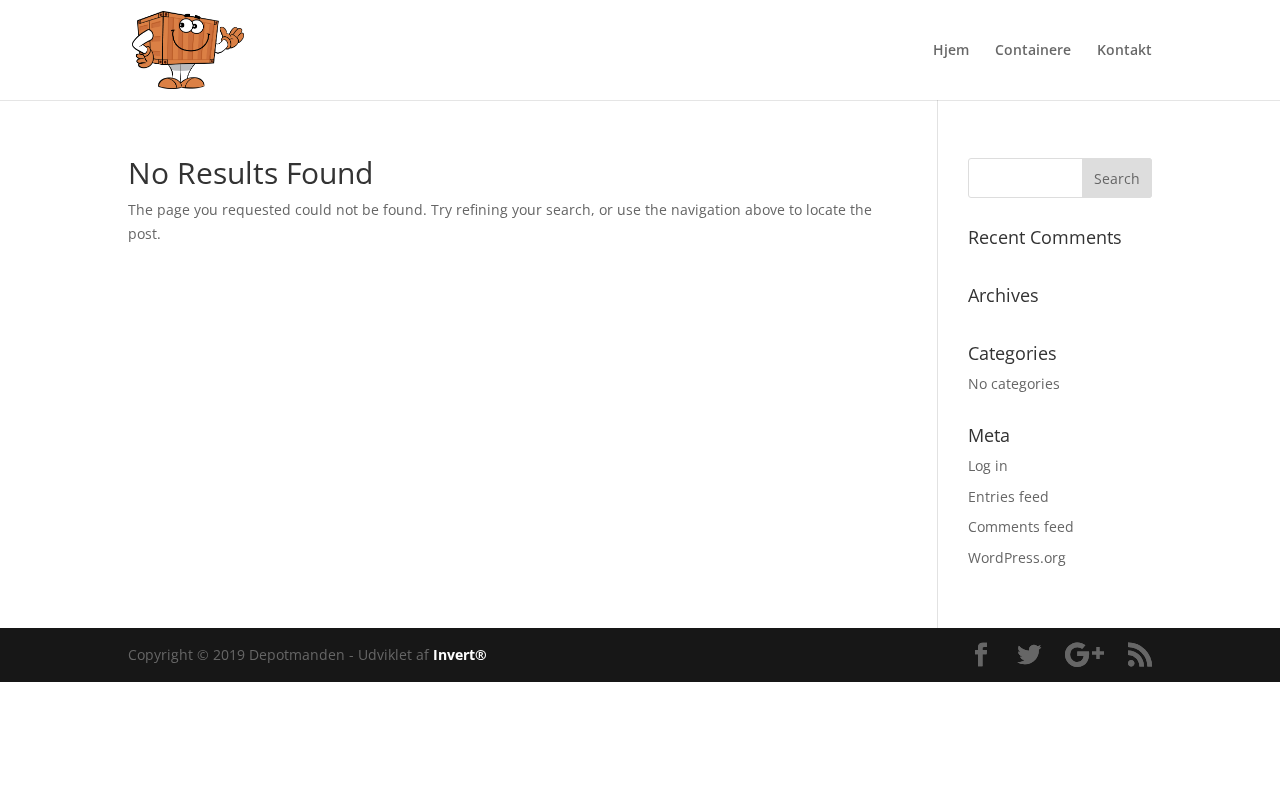Open the Entries feed link
This screenshot has height=800, width=1280.
coord(1008,497)
